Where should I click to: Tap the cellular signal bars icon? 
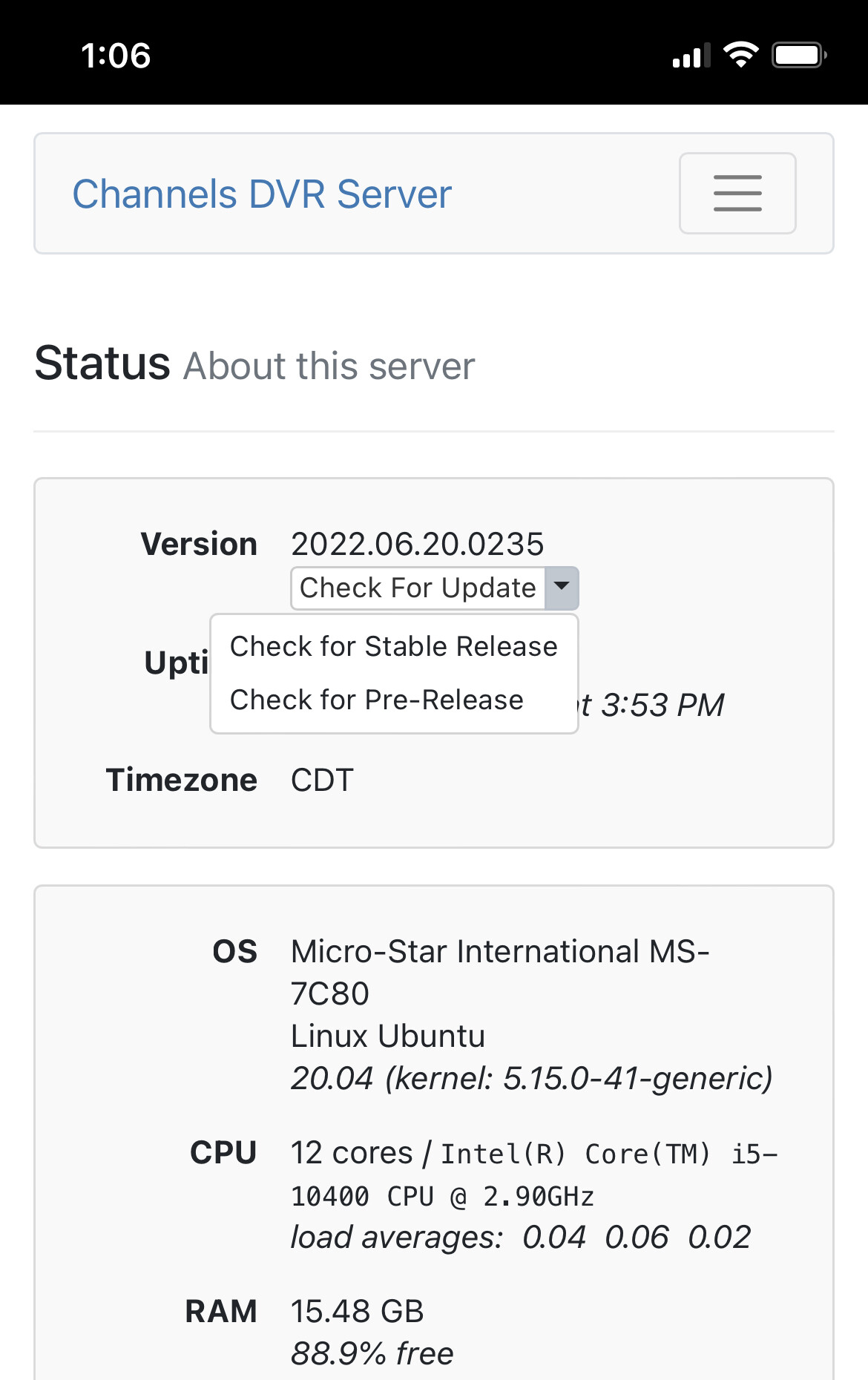pos(691,56)
